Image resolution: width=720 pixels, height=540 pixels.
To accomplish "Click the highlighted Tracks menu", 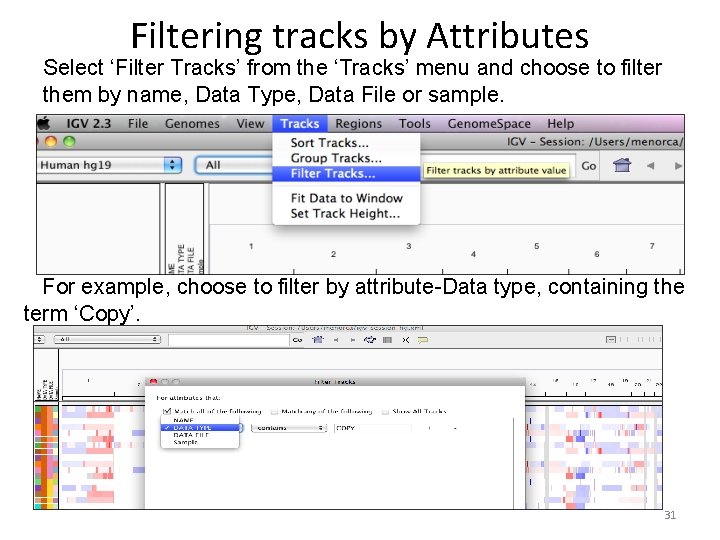I will tap(300, 124).
